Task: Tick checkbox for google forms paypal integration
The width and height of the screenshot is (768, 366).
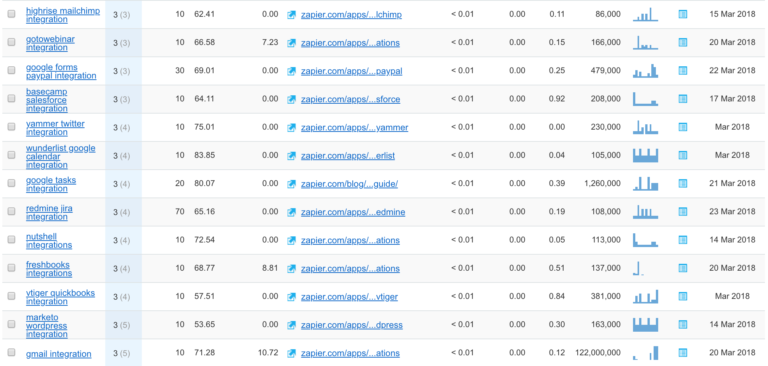Action: click(x=11, y=71)
